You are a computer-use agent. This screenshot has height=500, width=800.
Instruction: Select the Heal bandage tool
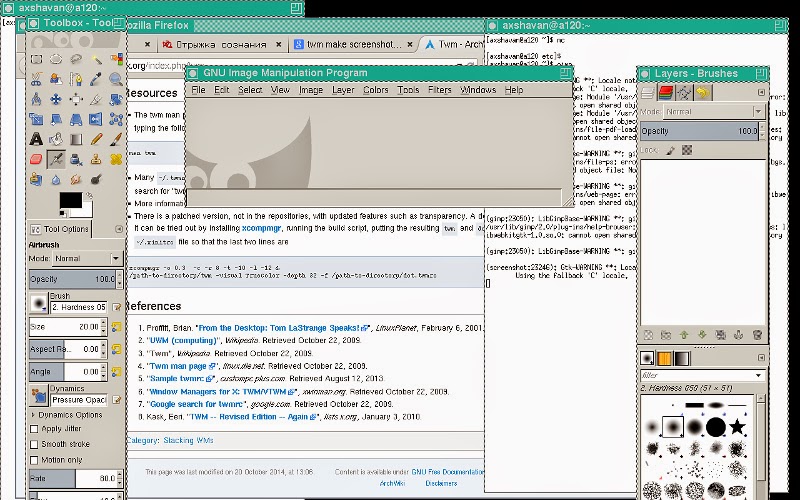point(116,159)
